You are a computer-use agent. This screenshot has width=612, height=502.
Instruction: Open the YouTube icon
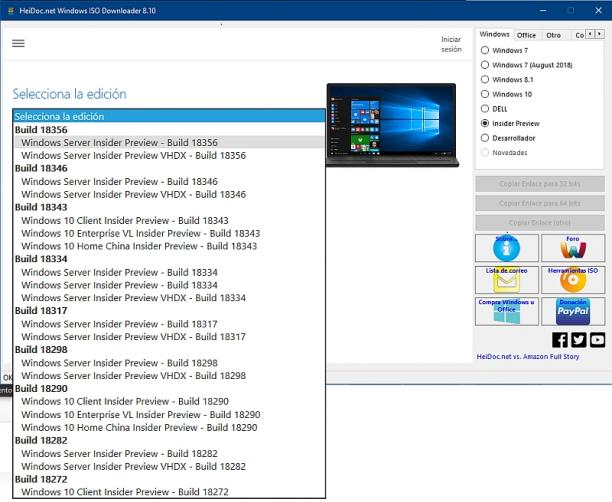tap(597, 340)
